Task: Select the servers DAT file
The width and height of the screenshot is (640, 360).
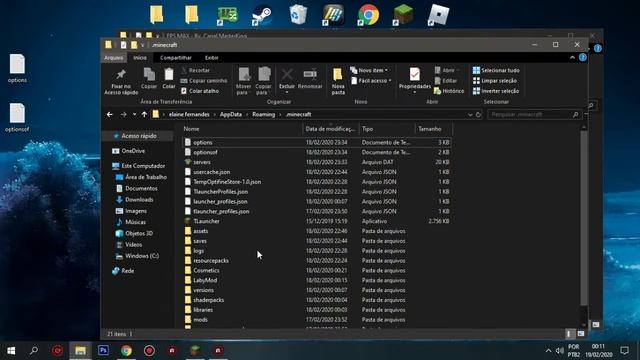Action: click(317, 162)
